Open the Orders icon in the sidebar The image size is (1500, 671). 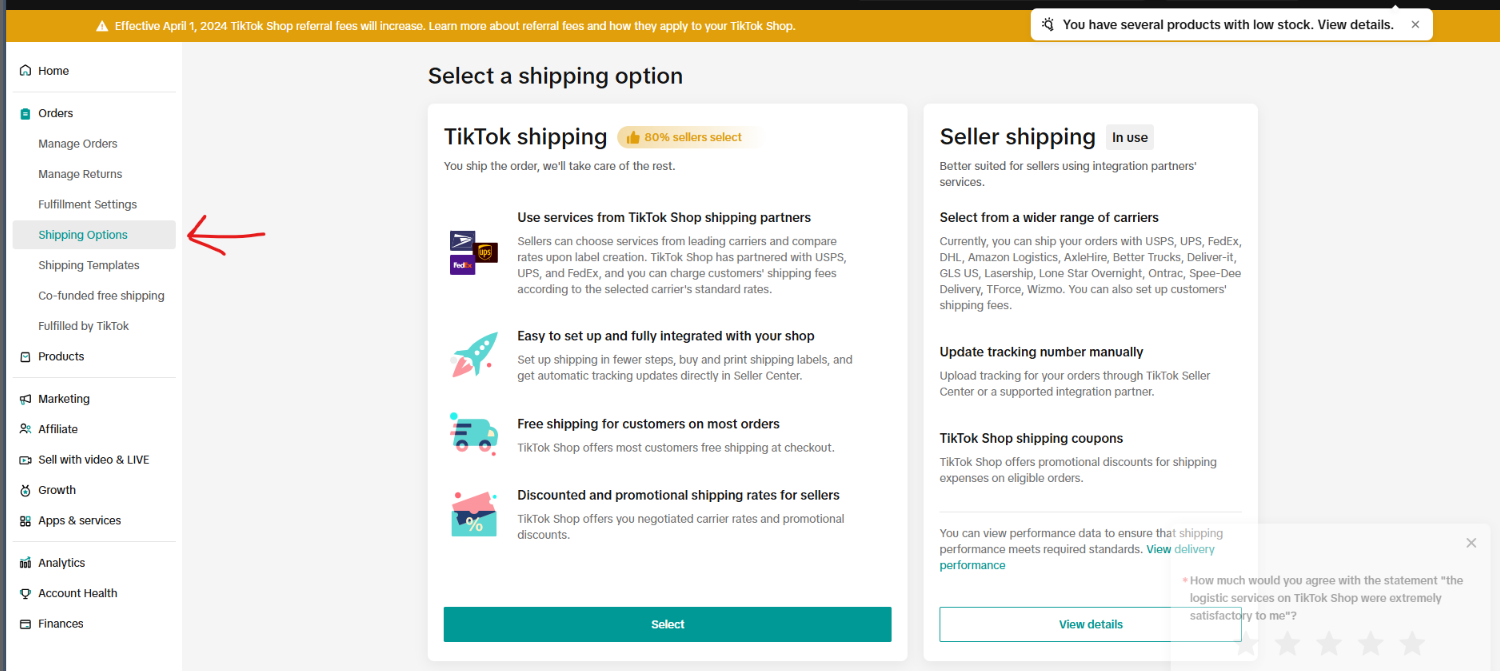[23, 113]
